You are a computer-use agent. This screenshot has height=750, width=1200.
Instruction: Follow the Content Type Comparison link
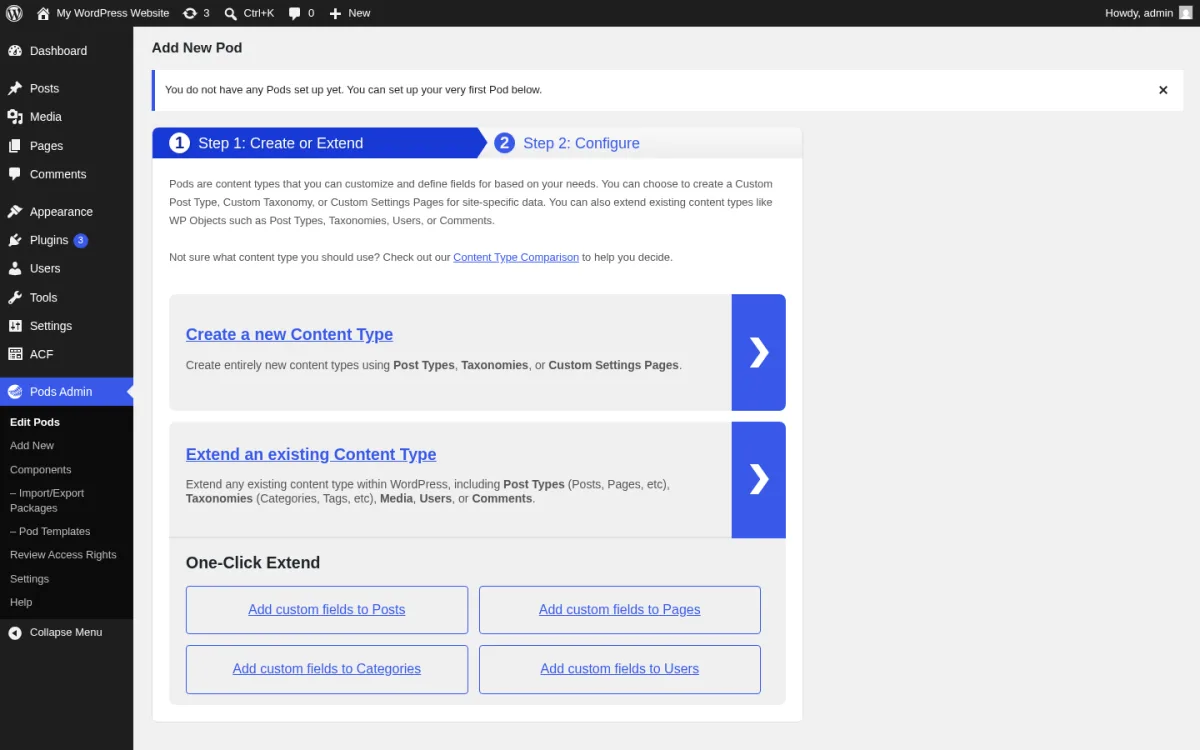[x=516, y=257]
